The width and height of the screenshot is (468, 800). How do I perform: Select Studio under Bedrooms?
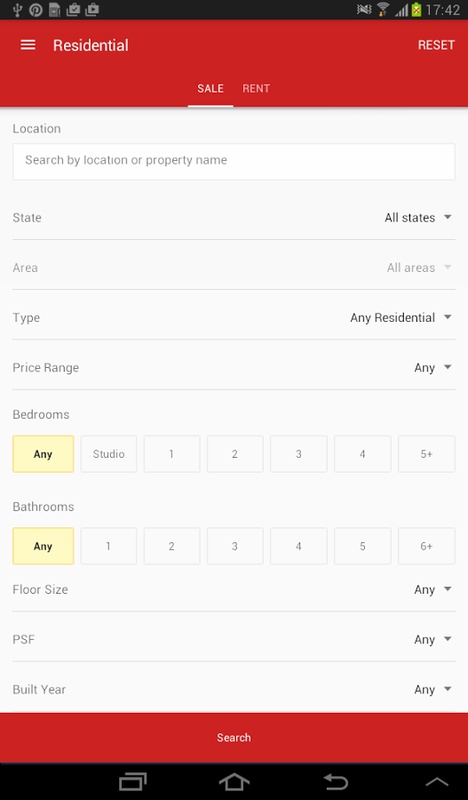pos(109,454)
